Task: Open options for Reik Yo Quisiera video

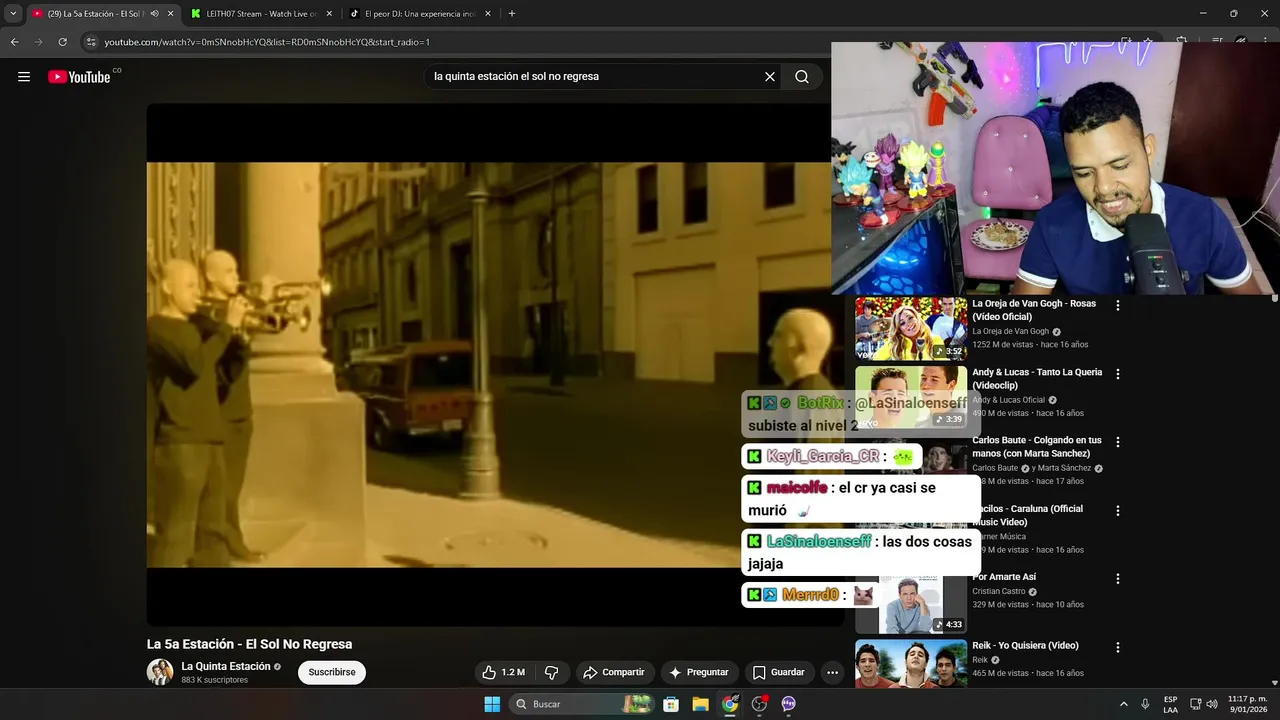Action: (x=1118, y=647)
